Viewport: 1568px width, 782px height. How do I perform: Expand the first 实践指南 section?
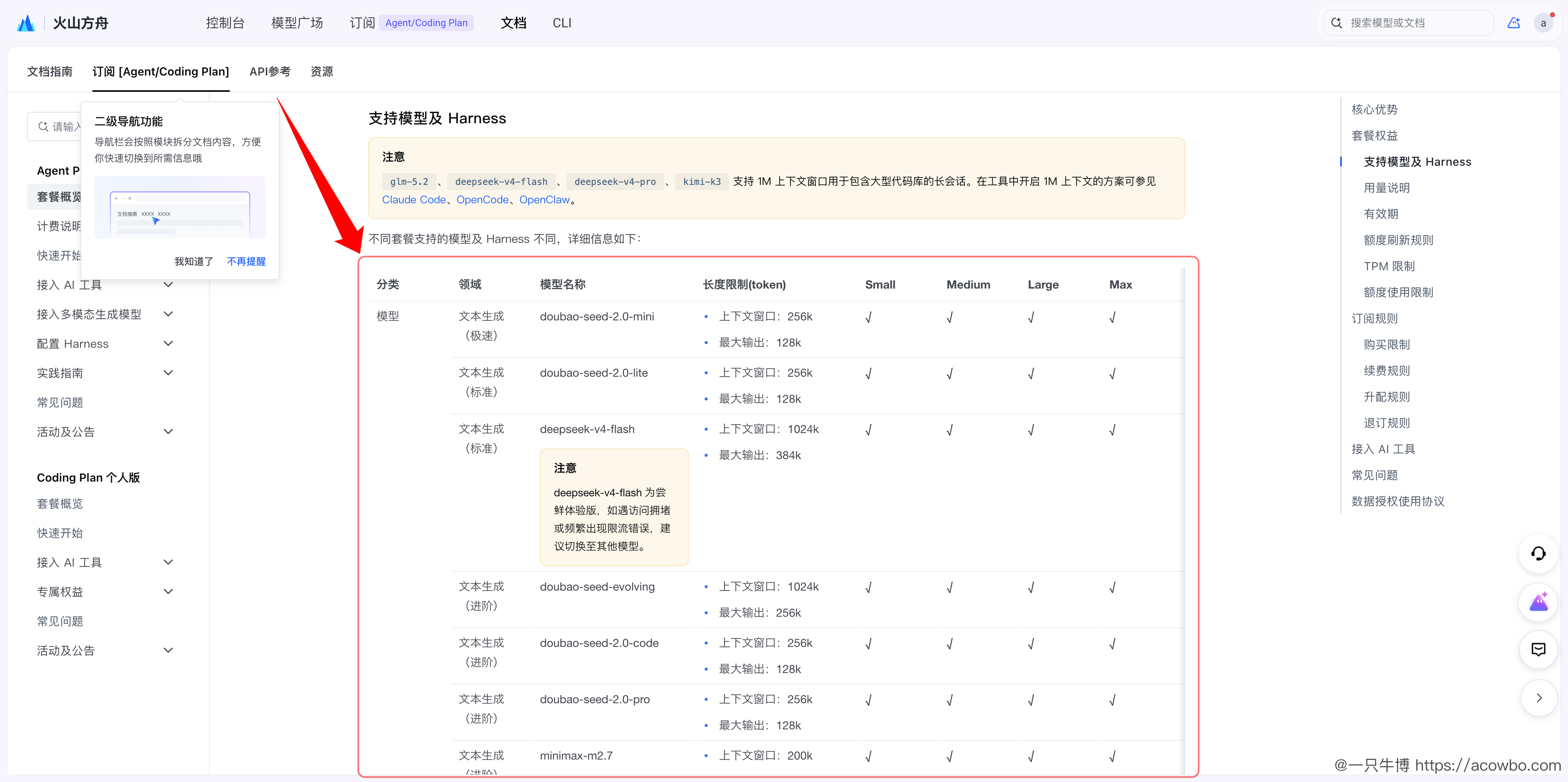coord(169,373)
